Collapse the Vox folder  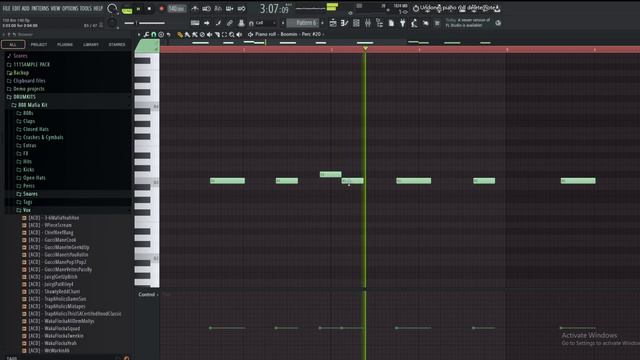pyautogui.click(x=27, y=210)
